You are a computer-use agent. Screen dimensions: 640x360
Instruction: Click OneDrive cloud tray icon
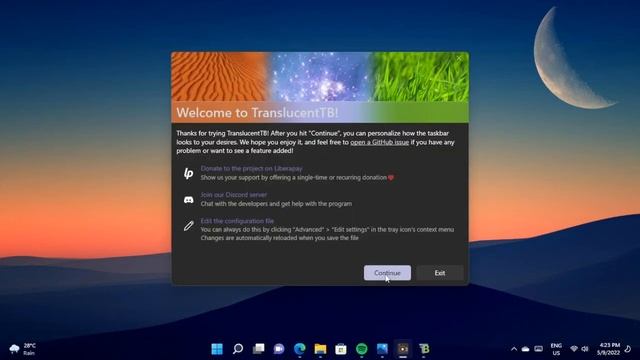pos(526,349)
